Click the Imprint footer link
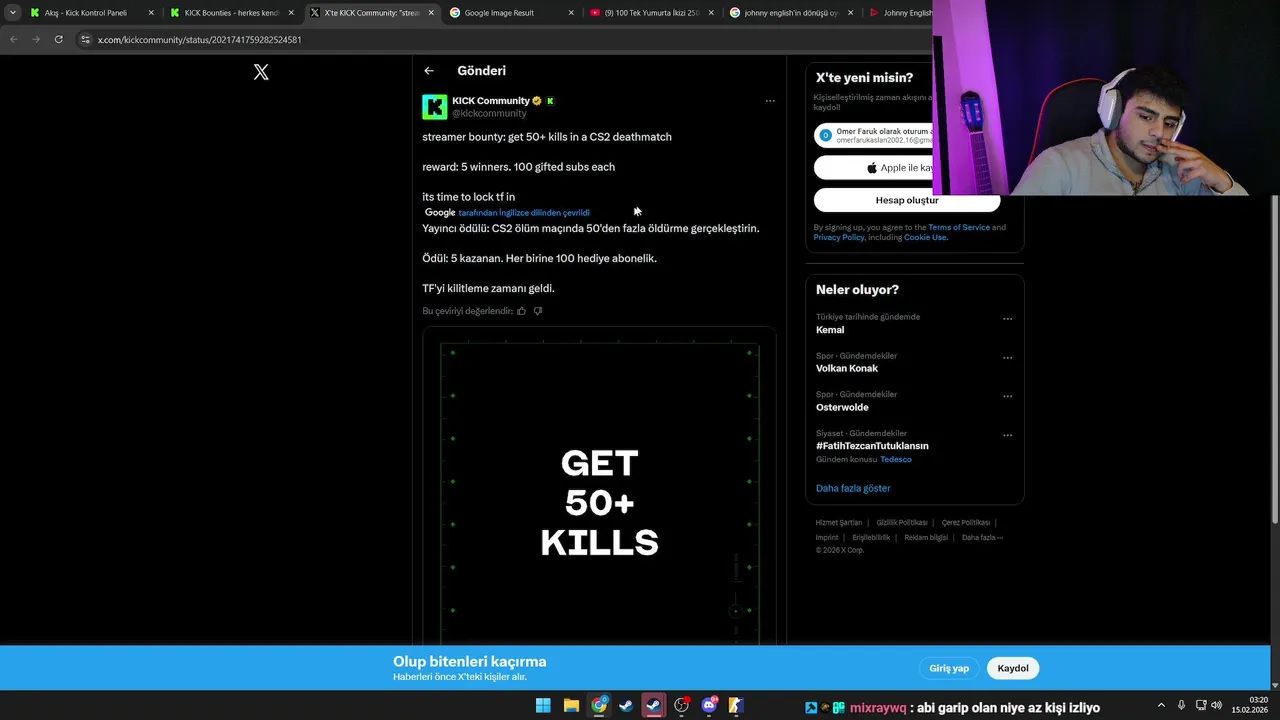The image size is (1280, 720). (x=827, y=538)
